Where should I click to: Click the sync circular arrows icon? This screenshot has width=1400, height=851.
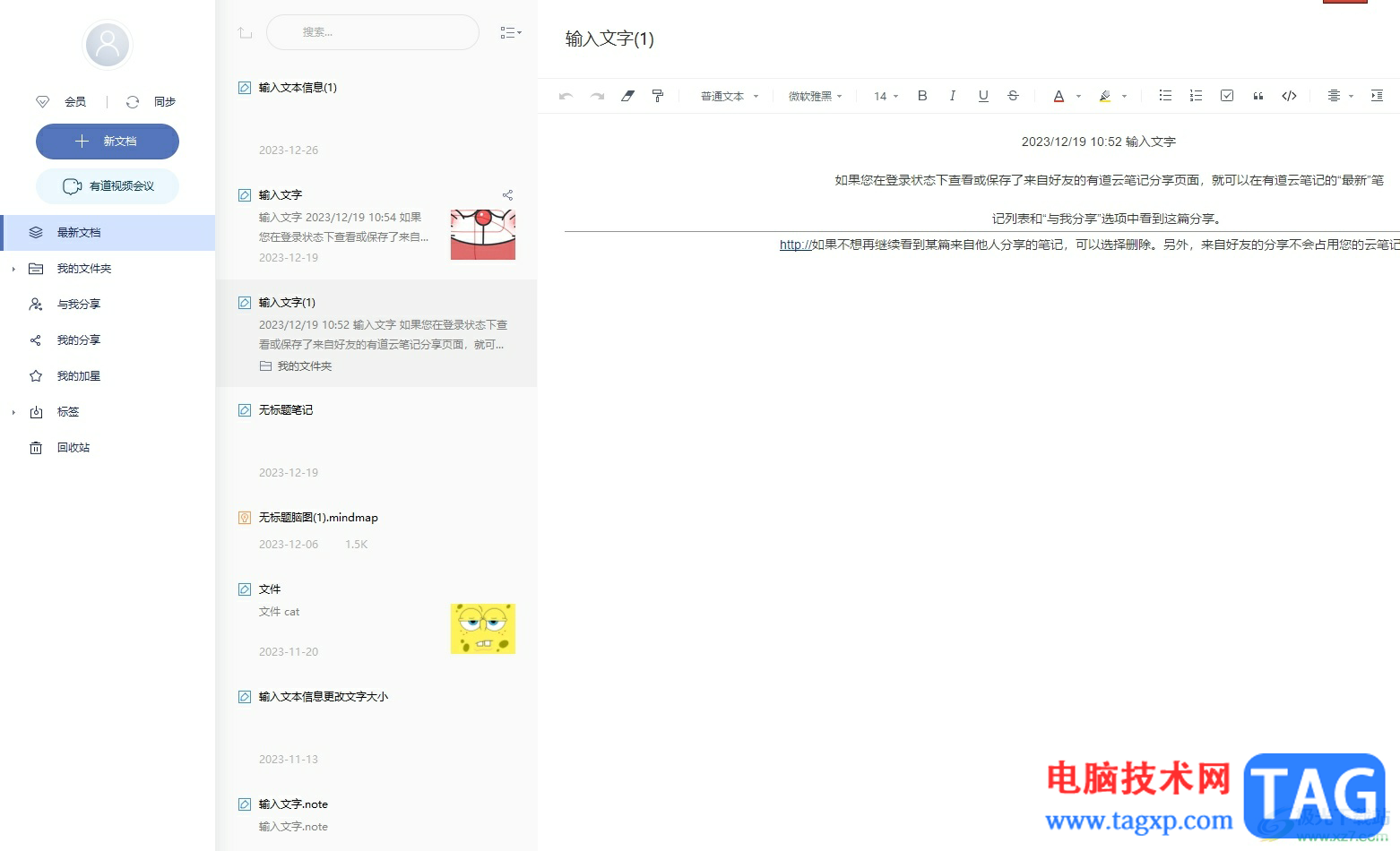133,101
